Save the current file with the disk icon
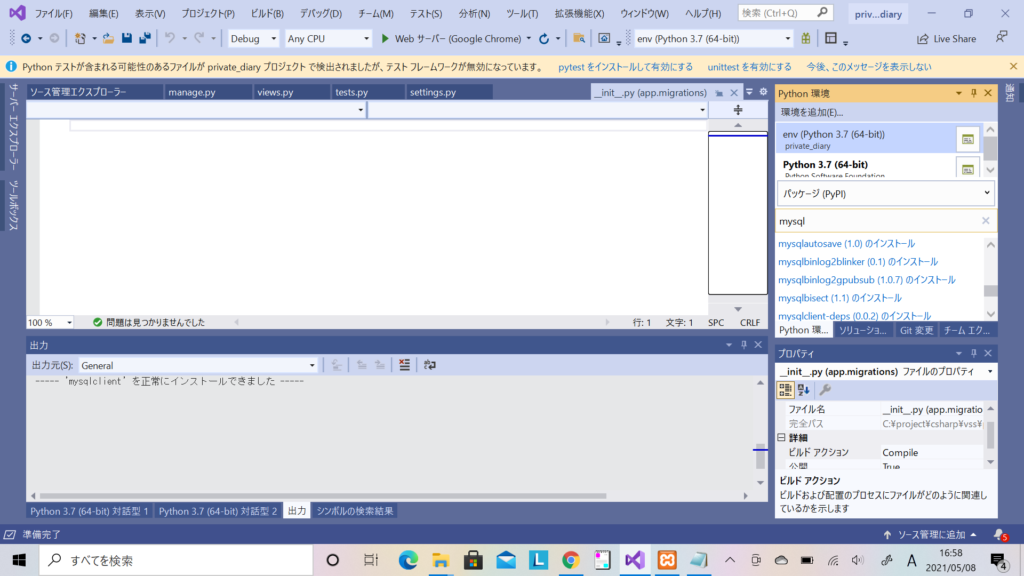 pyautogui.click(x=127, y=39)
